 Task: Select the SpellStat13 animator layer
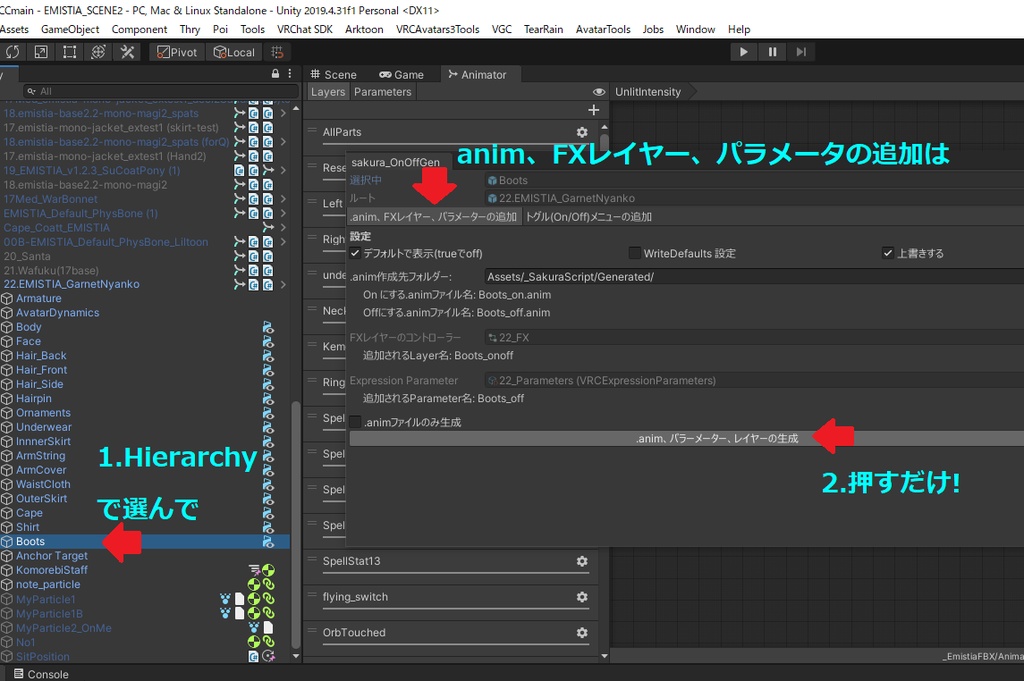click(x=351, y=561)
